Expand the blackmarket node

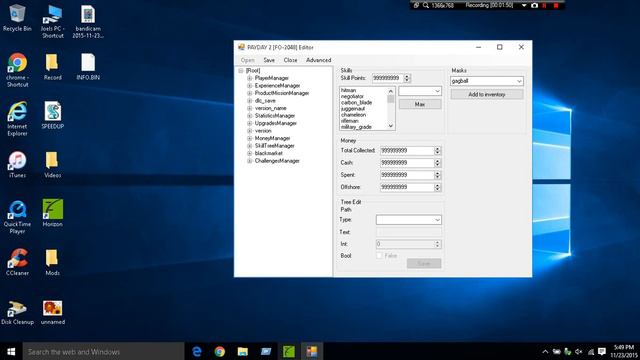click(249, 153)
